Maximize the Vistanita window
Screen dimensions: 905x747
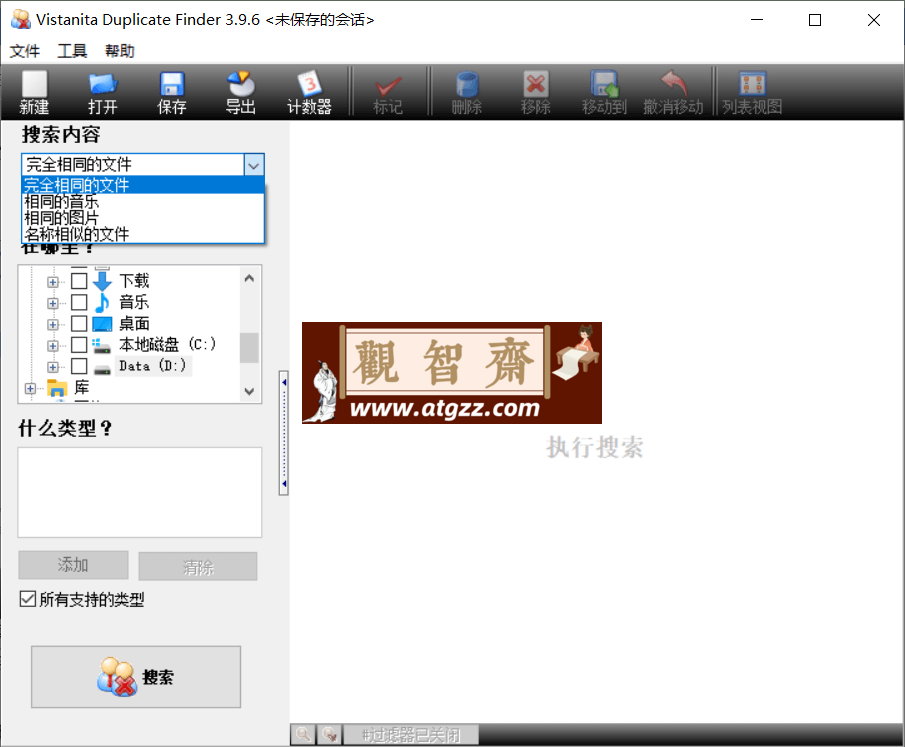(815, 20)
